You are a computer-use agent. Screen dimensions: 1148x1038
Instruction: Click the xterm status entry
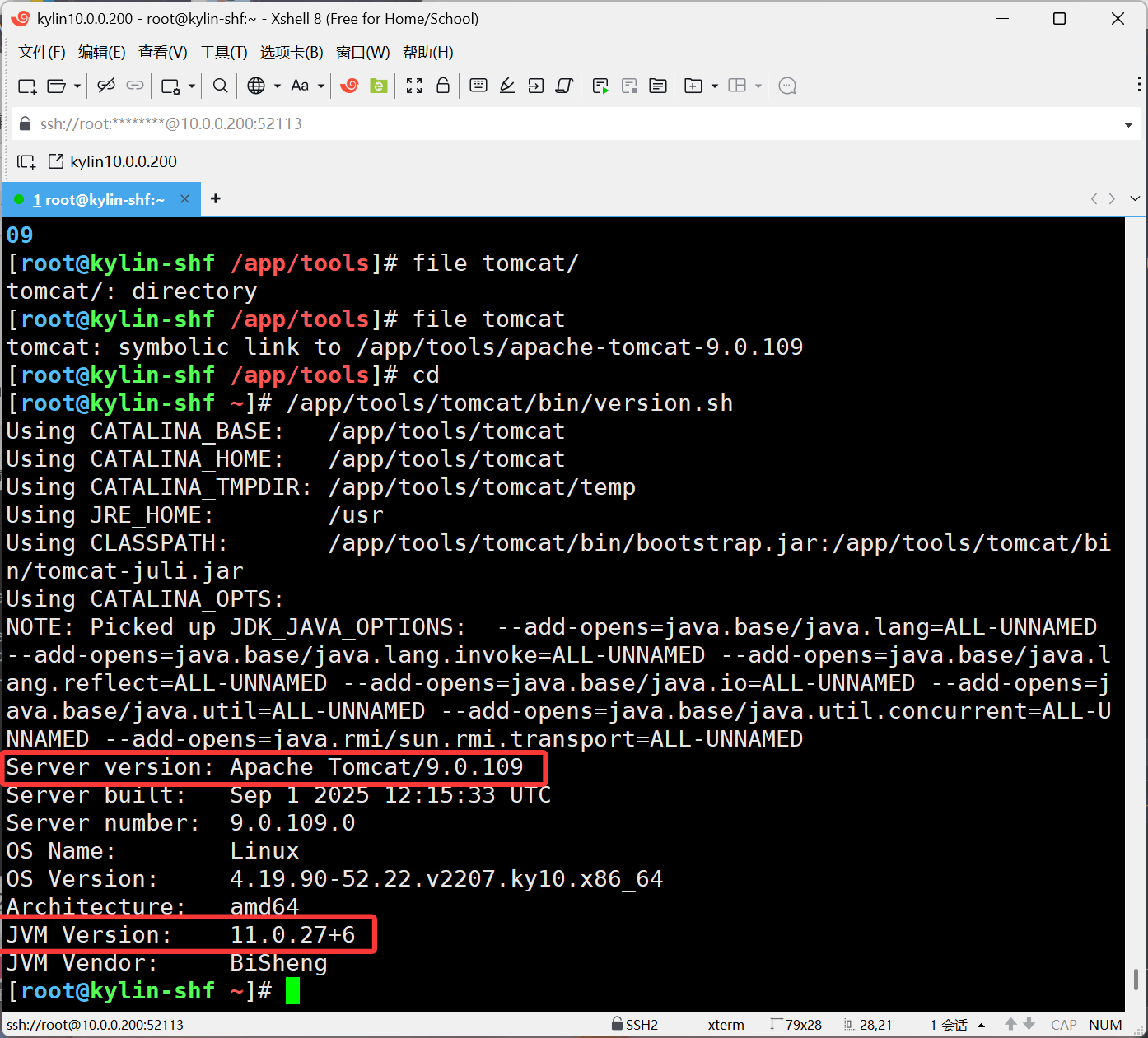pos(726,1025)
